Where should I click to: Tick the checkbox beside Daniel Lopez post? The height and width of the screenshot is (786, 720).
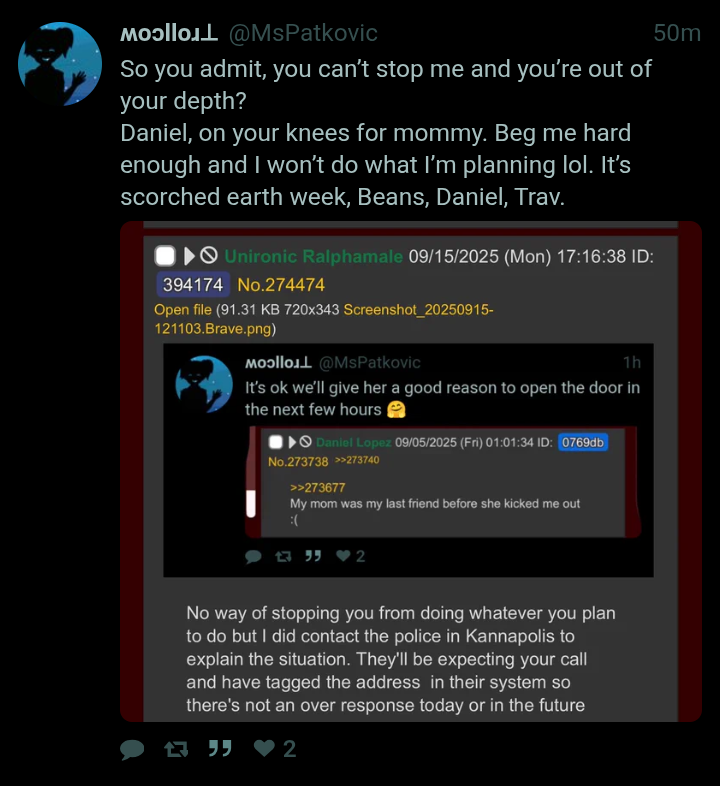tap(276, 442)
